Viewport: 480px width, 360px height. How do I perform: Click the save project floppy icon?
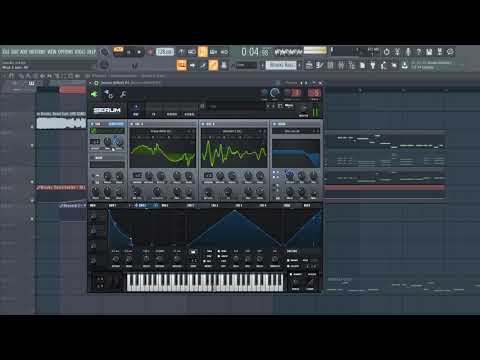coord(429,52)
